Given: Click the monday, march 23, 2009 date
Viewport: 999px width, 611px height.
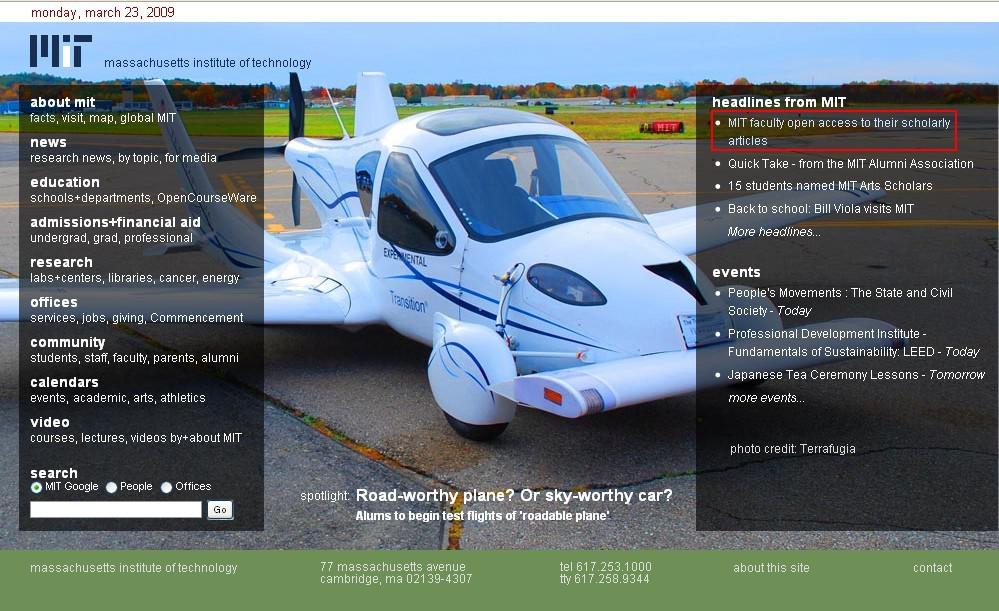Looking at the screenshot, I should (x=103, y=12).
